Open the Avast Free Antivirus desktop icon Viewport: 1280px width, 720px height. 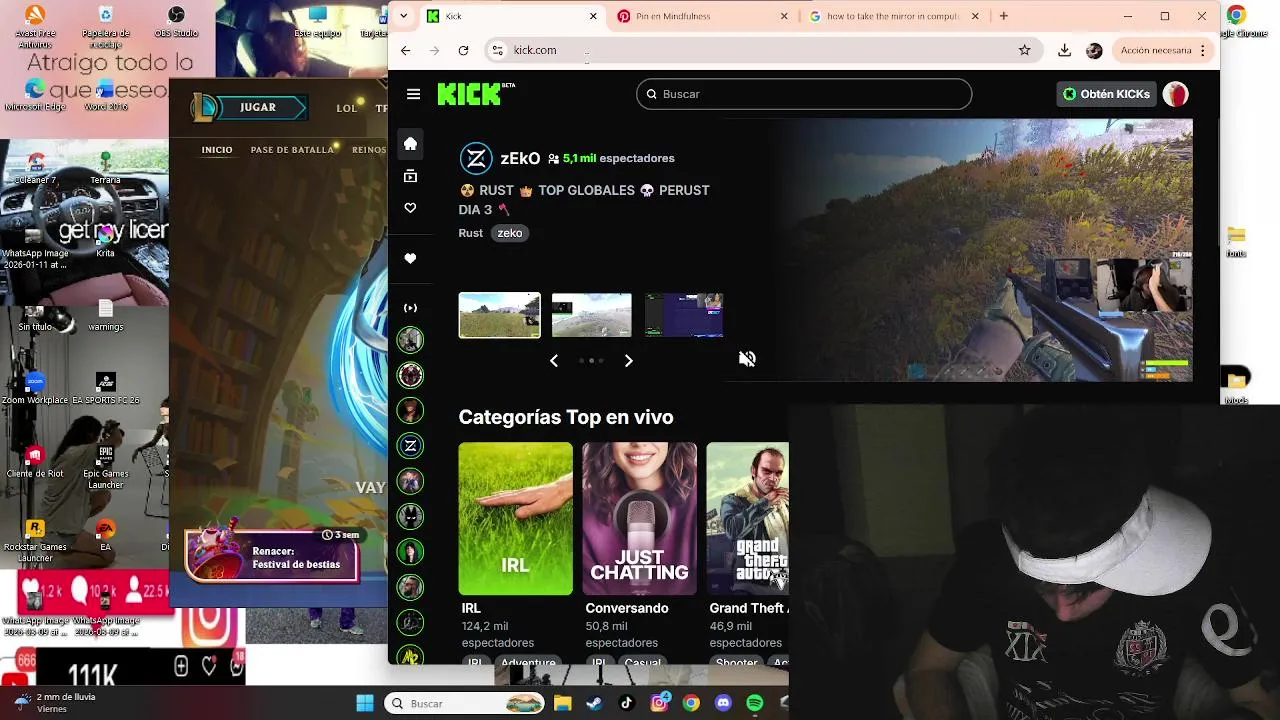(x=35, y=26)
